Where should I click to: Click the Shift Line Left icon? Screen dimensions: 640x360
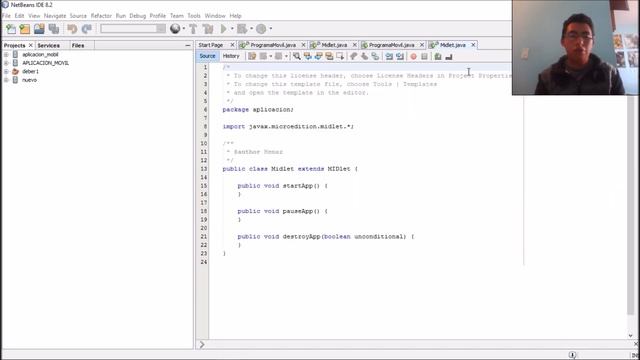(389, 56)
